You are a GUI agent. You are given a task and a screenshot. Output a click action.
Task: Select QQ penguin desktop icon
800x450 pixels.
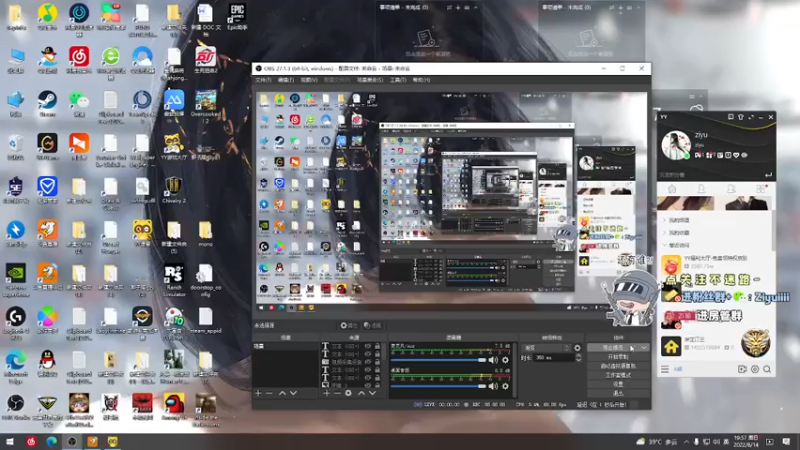pos(47,363)
